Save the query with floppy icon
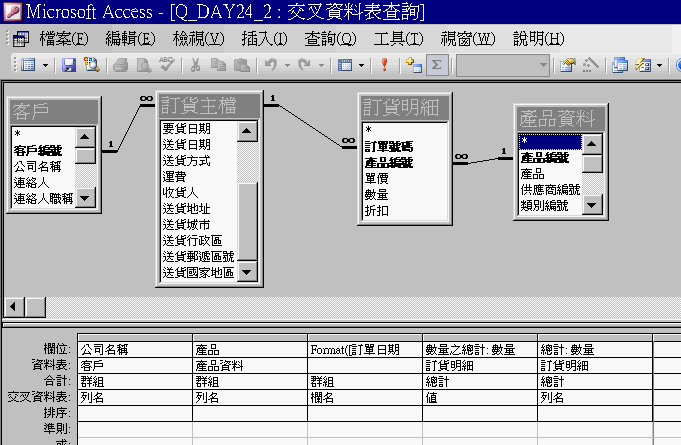681x445 pixels. tap(69, 65)
